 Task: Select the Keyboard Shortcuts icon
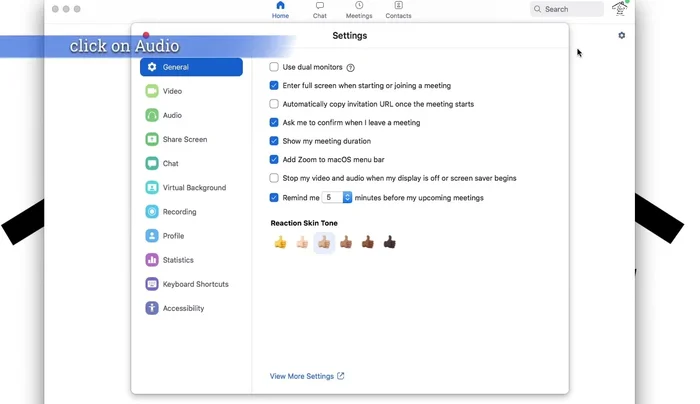(152, 284)
